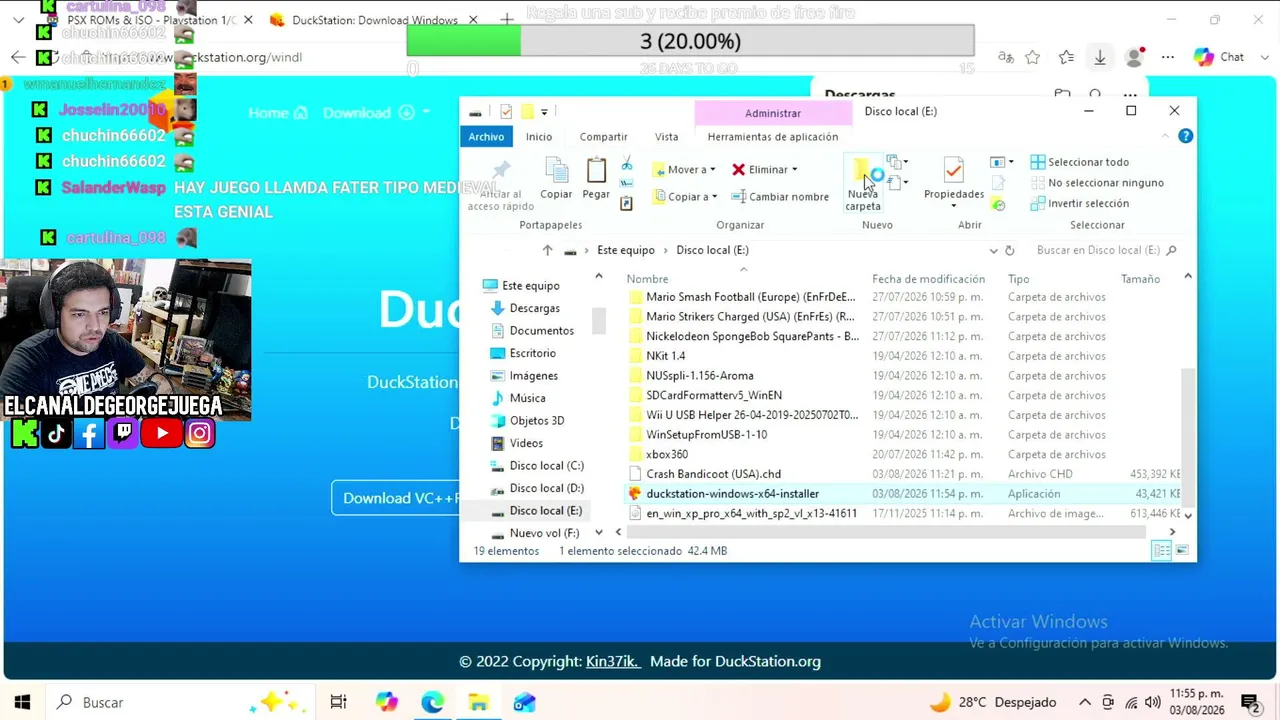
Task: Open quick access toolbar customize dropdown
Action: 544,111
